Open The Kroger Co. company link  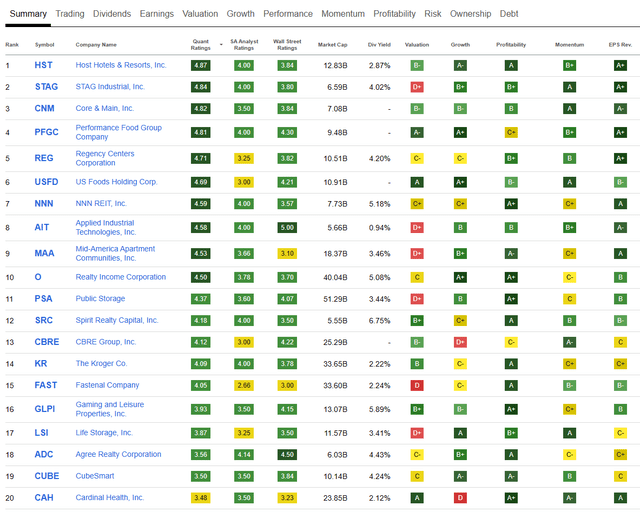pos(101,363)
